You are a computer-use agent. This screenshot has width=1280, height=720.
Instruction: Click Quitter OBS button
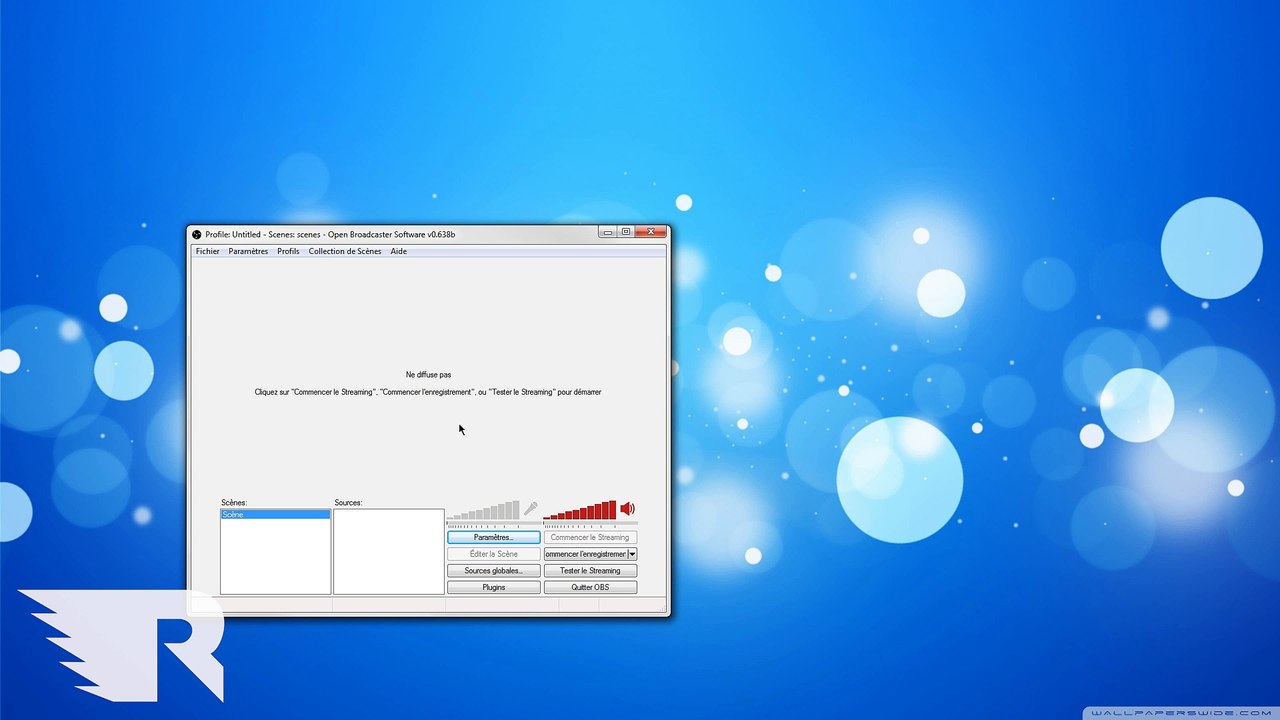pyautogui.click(x=590, y=587)
